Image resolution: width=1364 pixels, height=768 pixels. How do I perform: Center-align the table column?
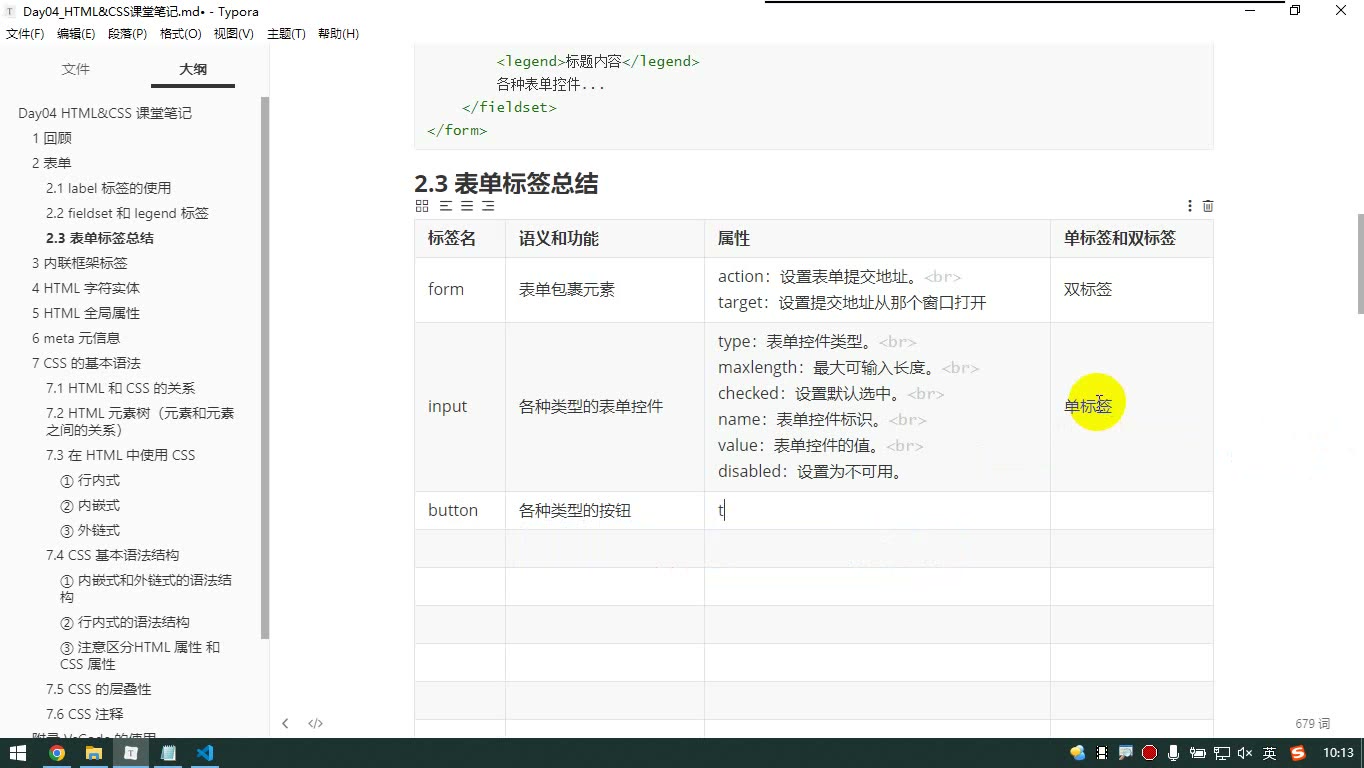point(467,206)
